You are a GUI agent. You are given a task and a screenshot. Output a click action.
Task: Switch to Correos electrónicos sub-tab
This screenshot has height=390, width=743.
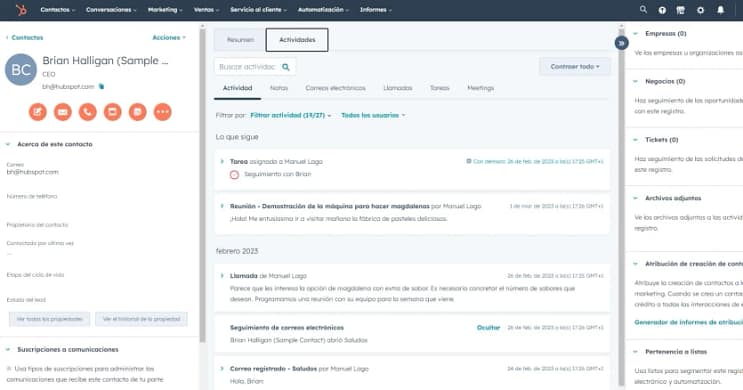pos(335,88)
